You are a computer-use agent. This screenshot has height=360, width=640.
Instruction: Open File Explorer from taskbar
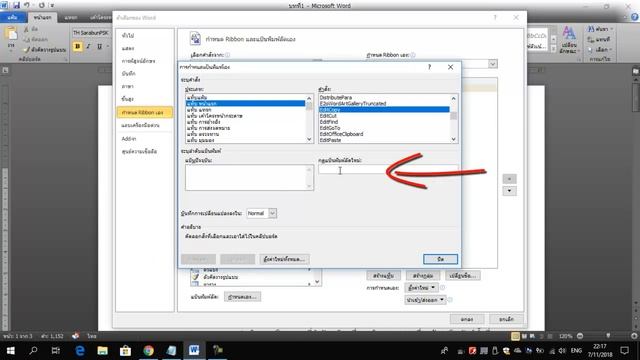pyautogui.click(x=102, y=351)
